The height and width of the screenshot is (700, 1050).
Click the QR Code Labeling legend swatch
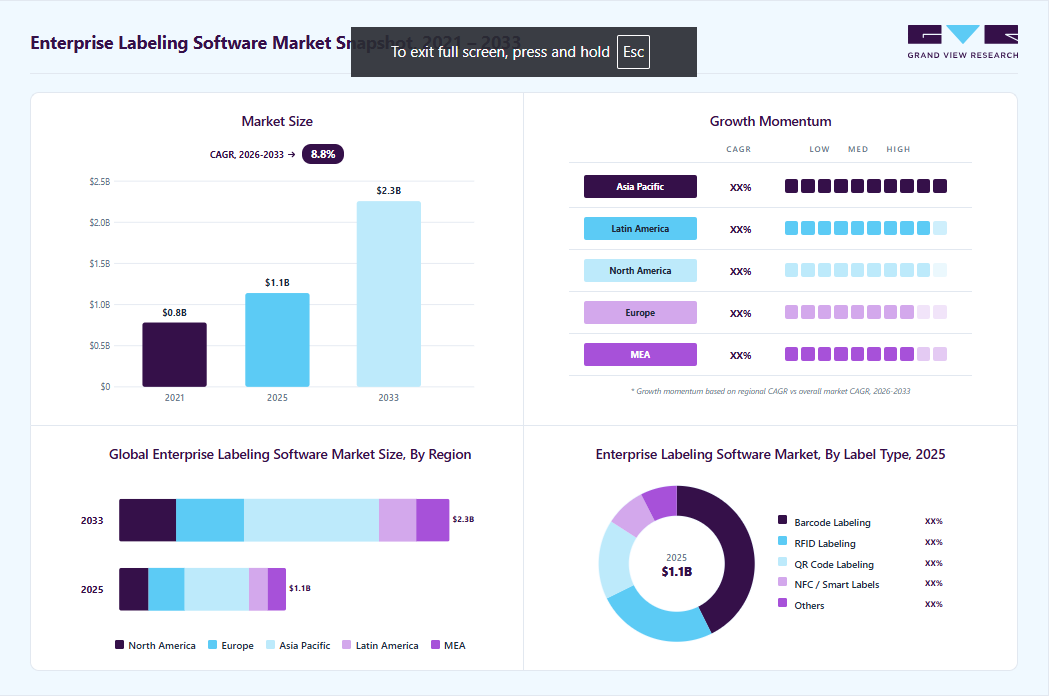782,561
